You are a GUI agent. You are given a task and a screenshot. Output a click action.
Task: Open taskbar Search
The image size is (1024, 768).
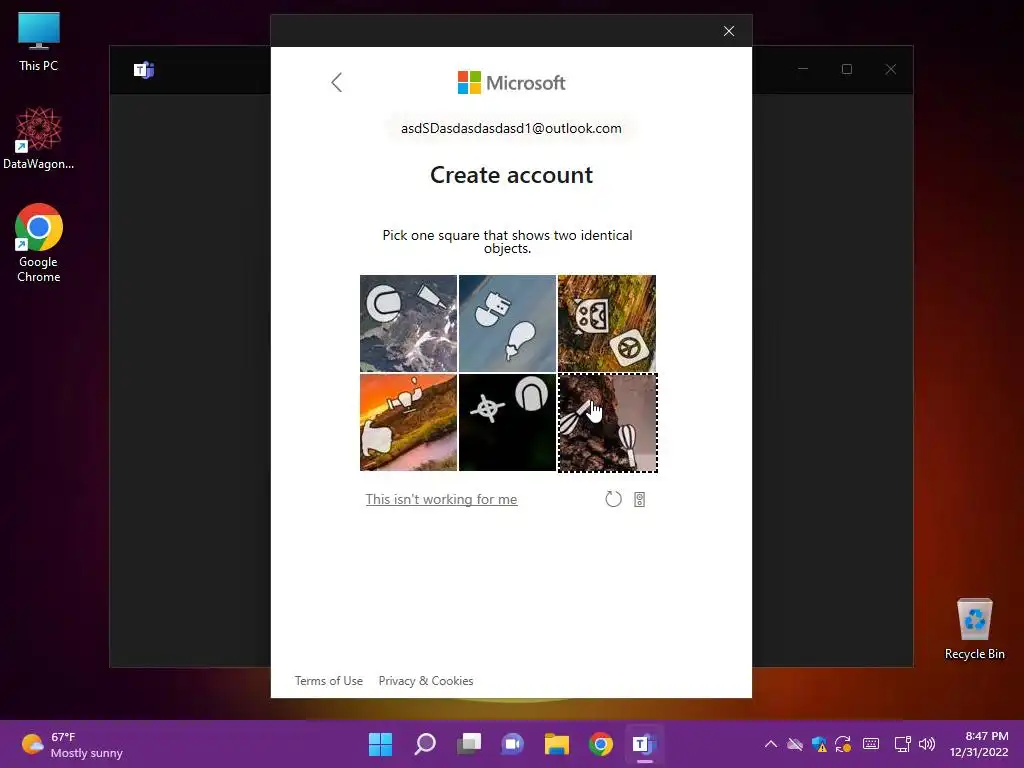[424, 744]
